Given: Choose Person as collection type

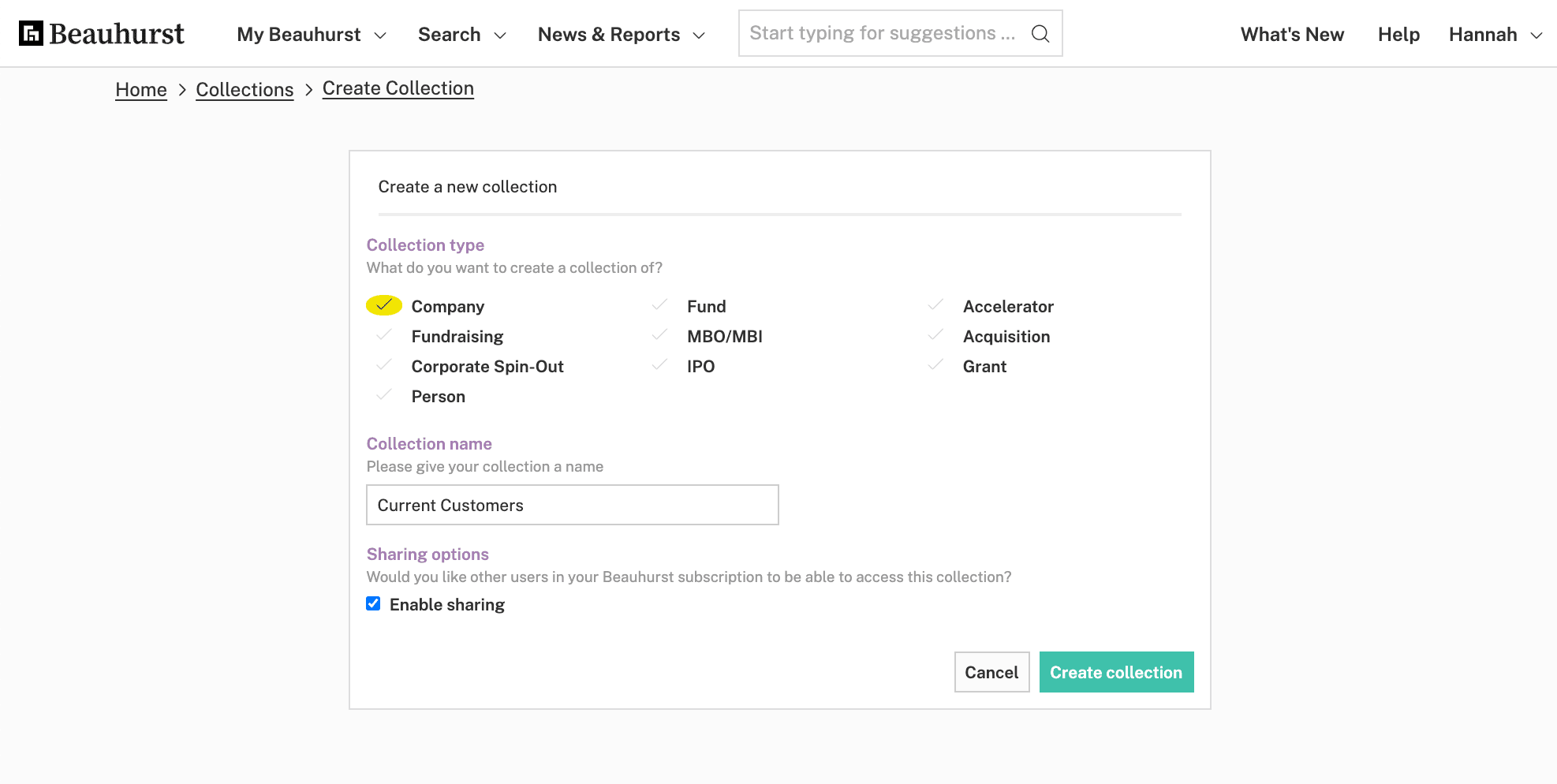Looking at the screenshot, I should (x=439, y=397).
